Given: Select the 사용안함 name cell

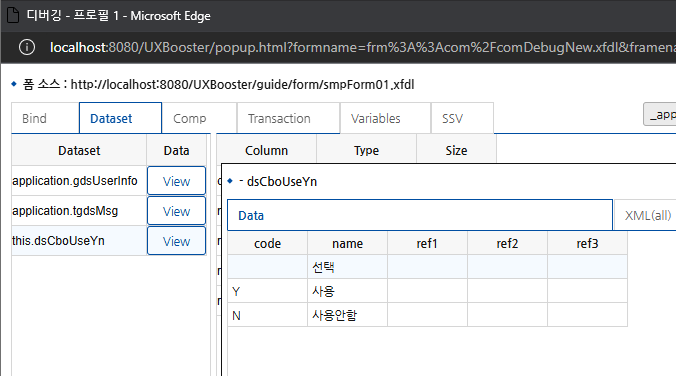Looking at the screenshot, I should [347, 315].
